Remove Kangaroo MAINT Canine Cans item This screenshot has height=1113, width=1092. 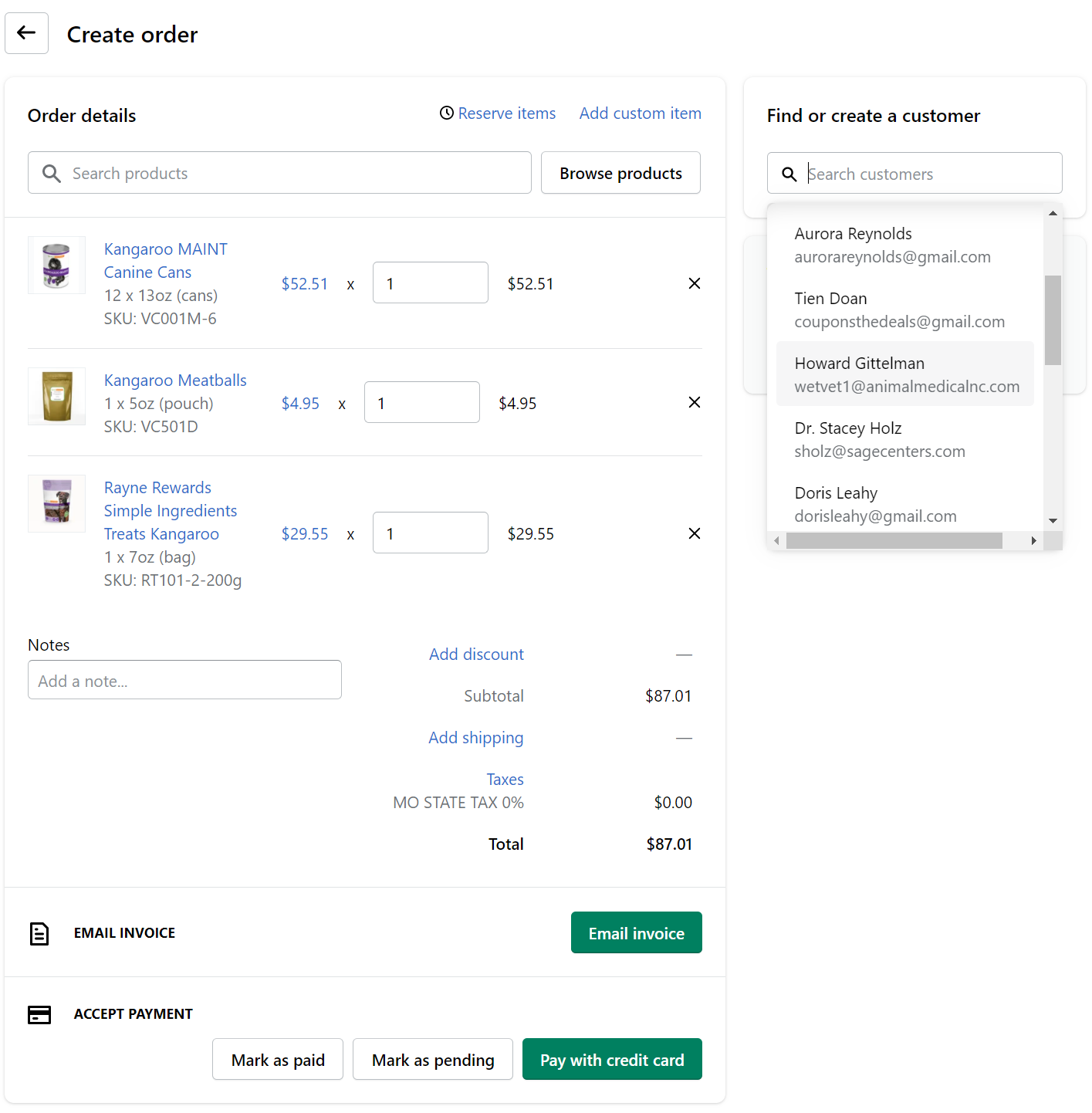tap(694, 283)
